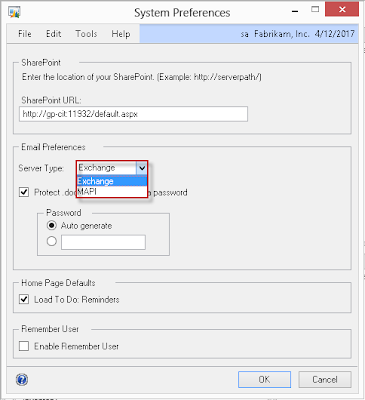Viewport: 365px width, 400px height.
Task: Maximize the System Preferences window
Action: 315,10
